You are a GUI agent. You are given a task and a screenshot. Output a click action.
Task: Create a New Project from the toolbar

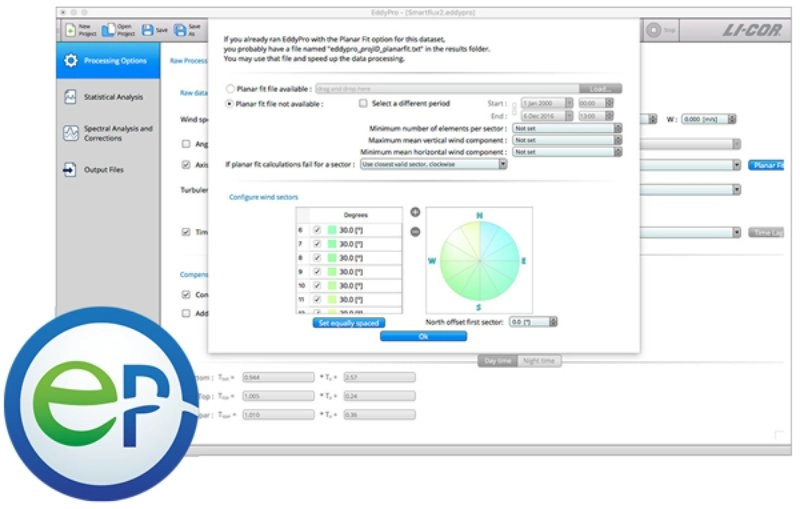80,30
